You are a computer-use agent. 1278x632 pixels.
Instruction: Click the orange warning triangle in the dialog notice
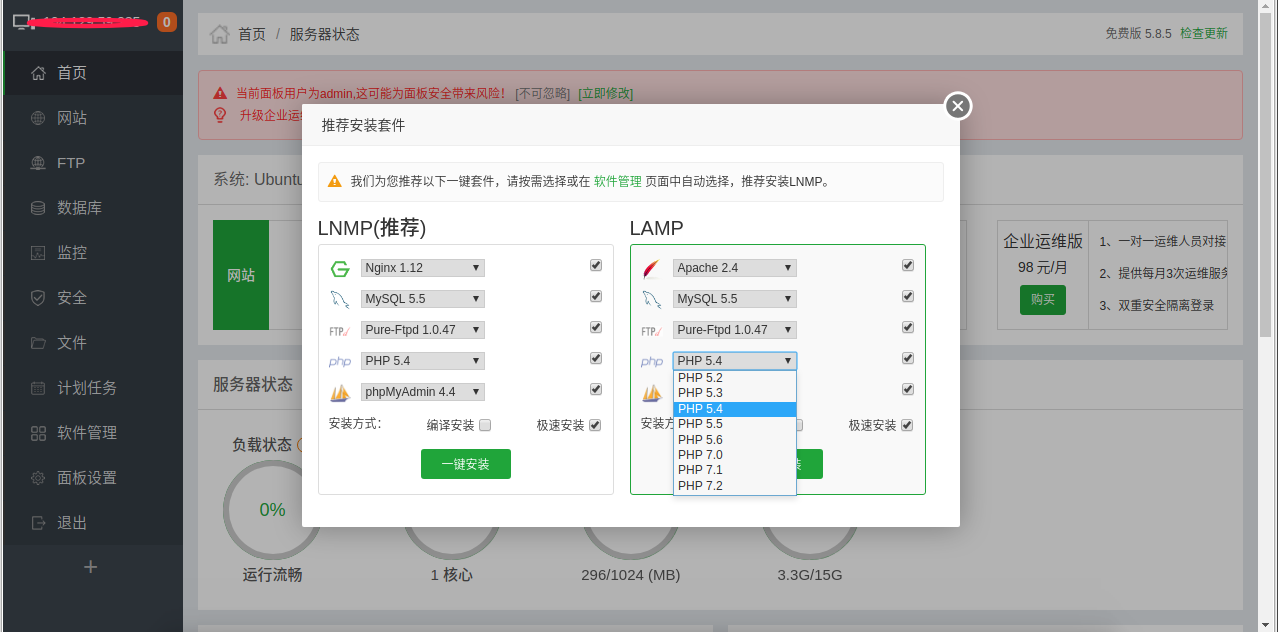336,182
